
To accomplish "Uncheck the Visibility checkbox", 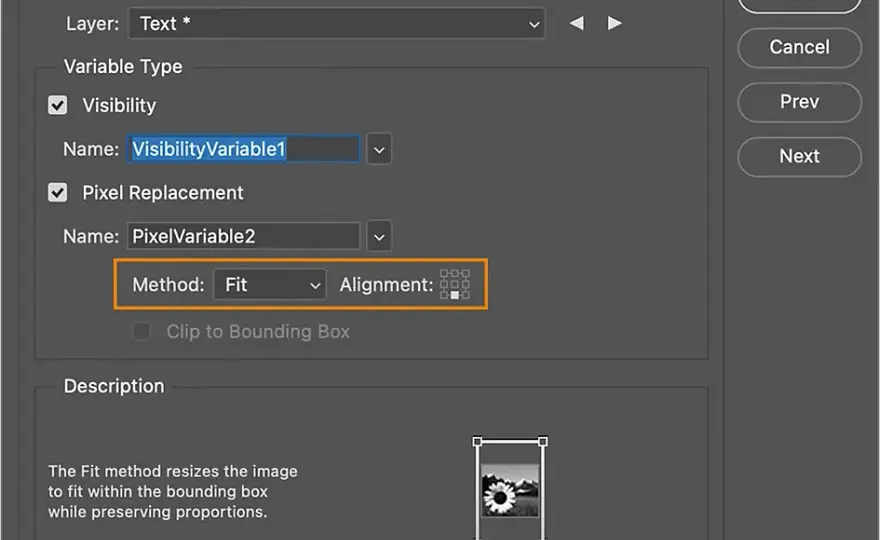I will point(57,105).
